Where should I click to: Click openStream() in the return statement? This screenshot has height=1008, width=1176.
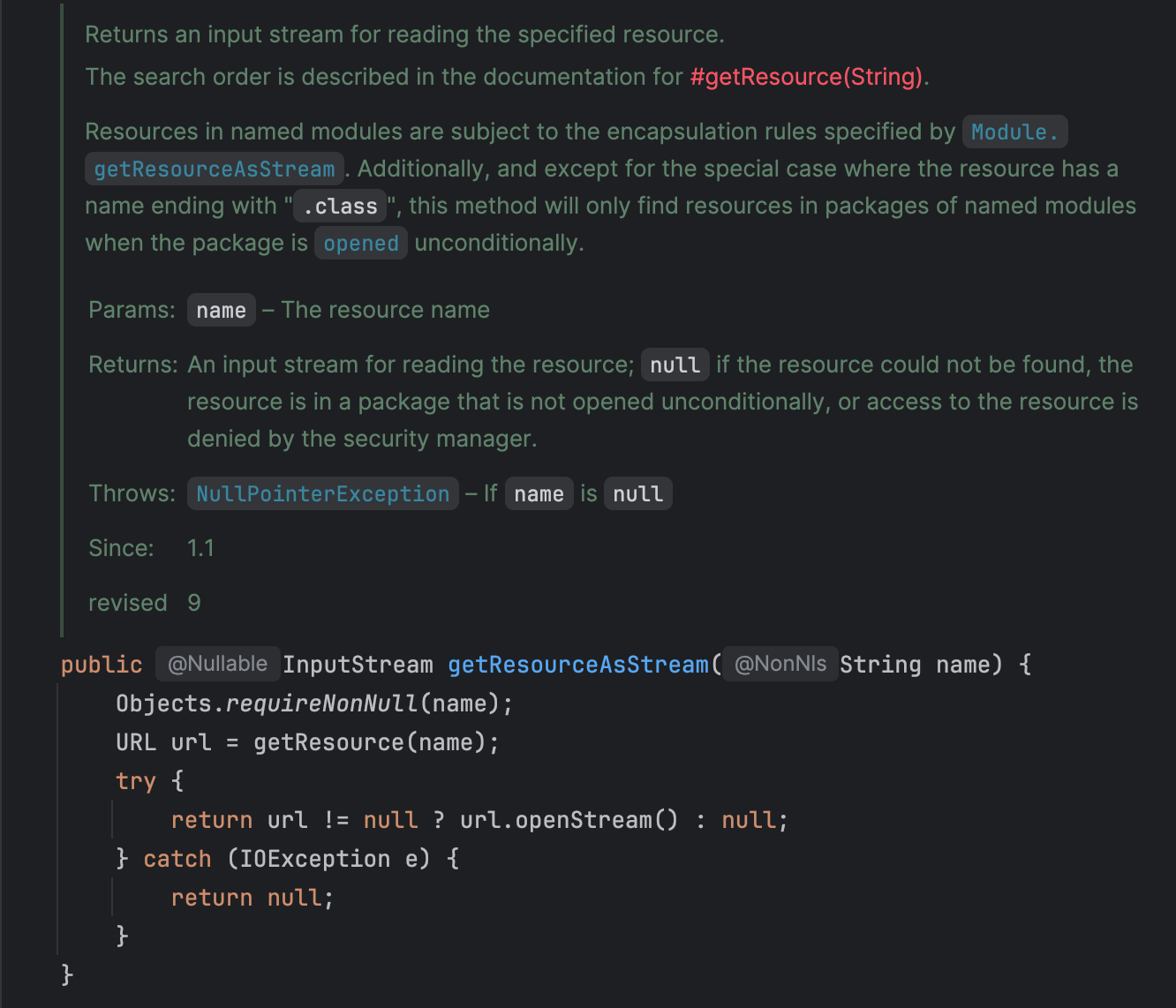[x=597, y=820]
